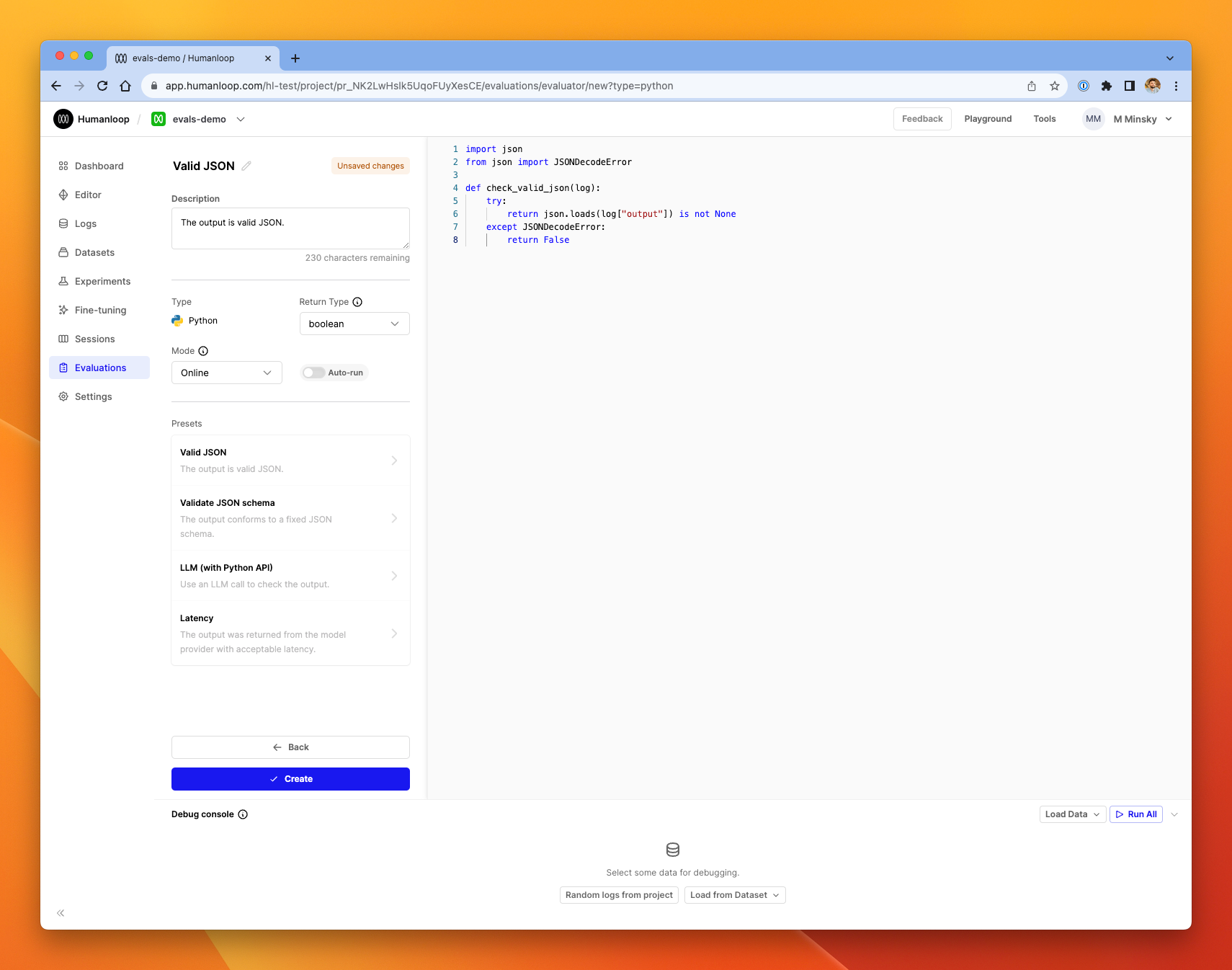Viewport: 1232px width, 970px height.
Task: Click the Return Type info icon
Action: click(x=357, y=301)
